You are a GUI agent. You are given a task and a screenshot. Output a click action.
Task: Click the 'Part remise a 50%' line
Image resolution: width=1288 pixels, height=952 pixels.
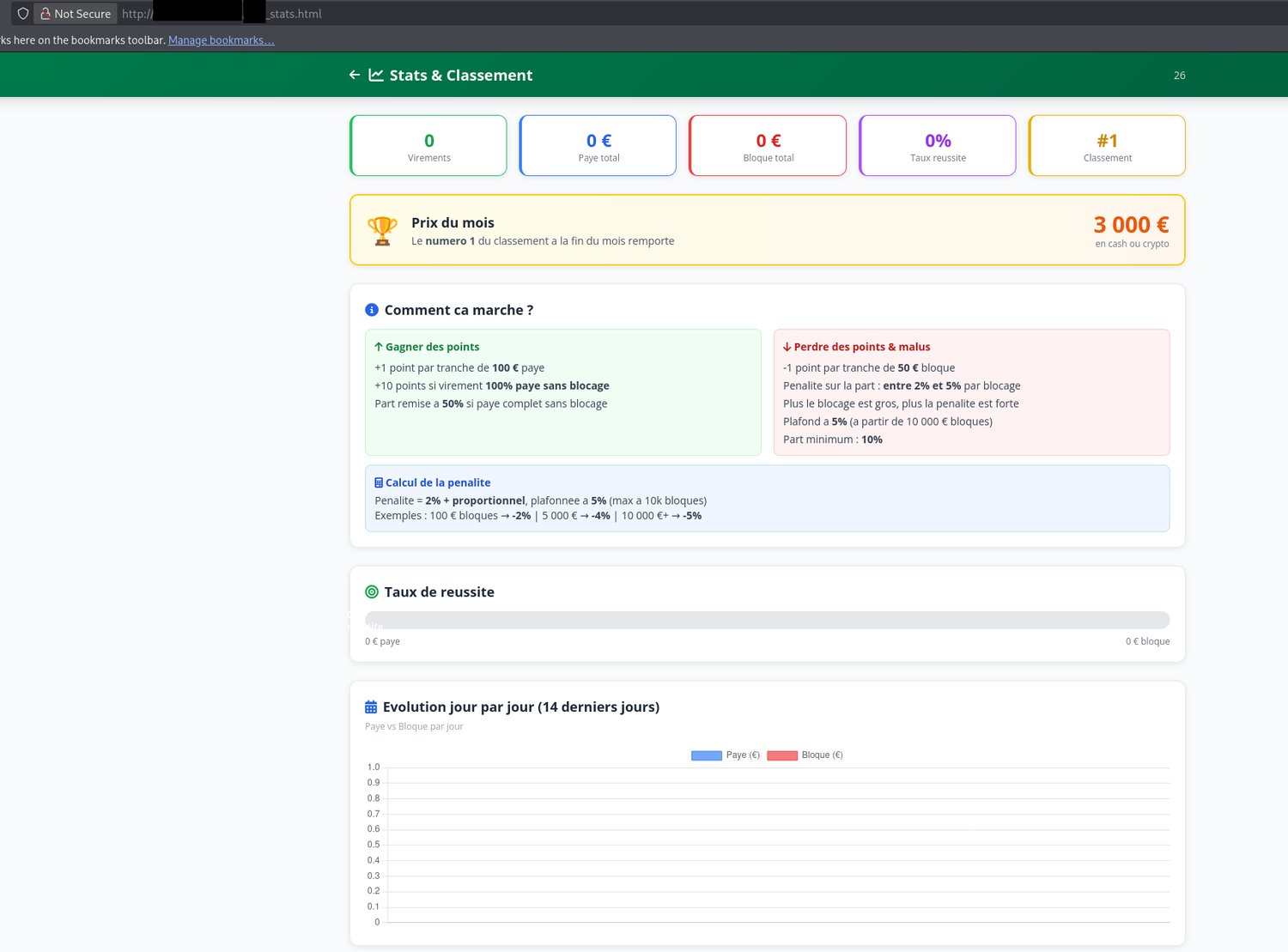(491, 403)
